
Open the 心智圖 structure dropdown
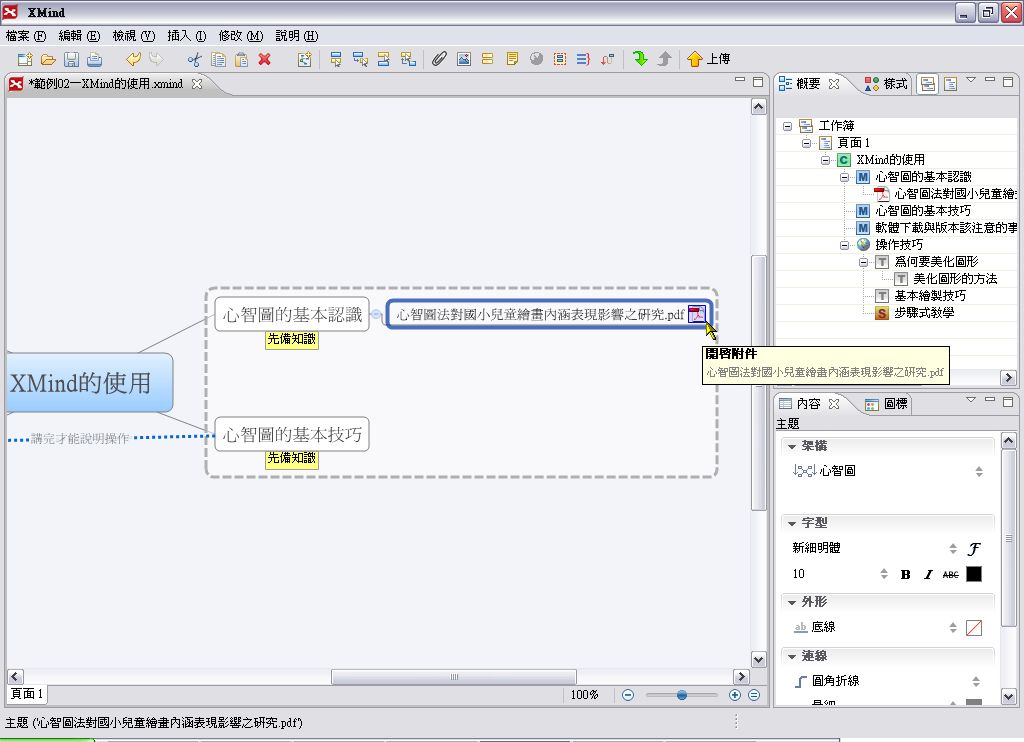(x=979, y=472)
